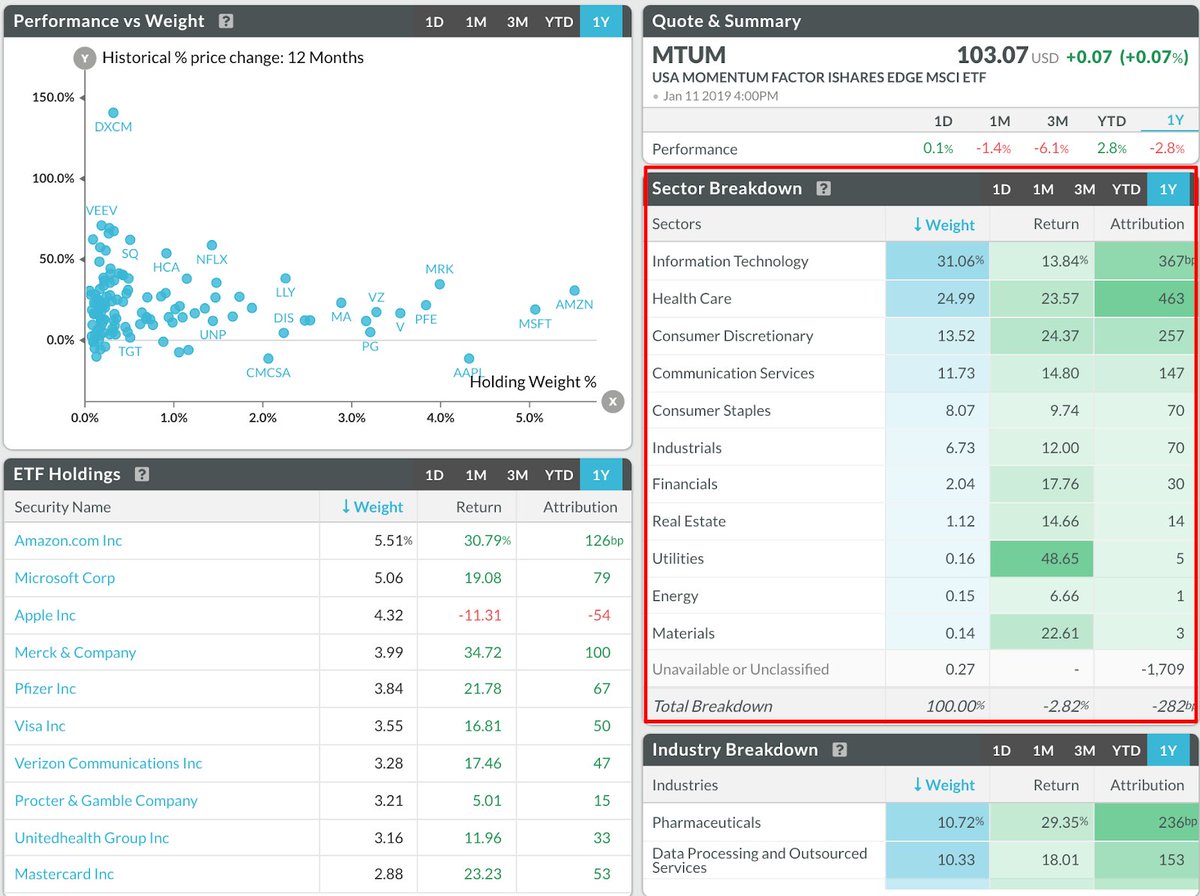
Task: Click the Information Technology sector row
Action: tap(920, 261)
